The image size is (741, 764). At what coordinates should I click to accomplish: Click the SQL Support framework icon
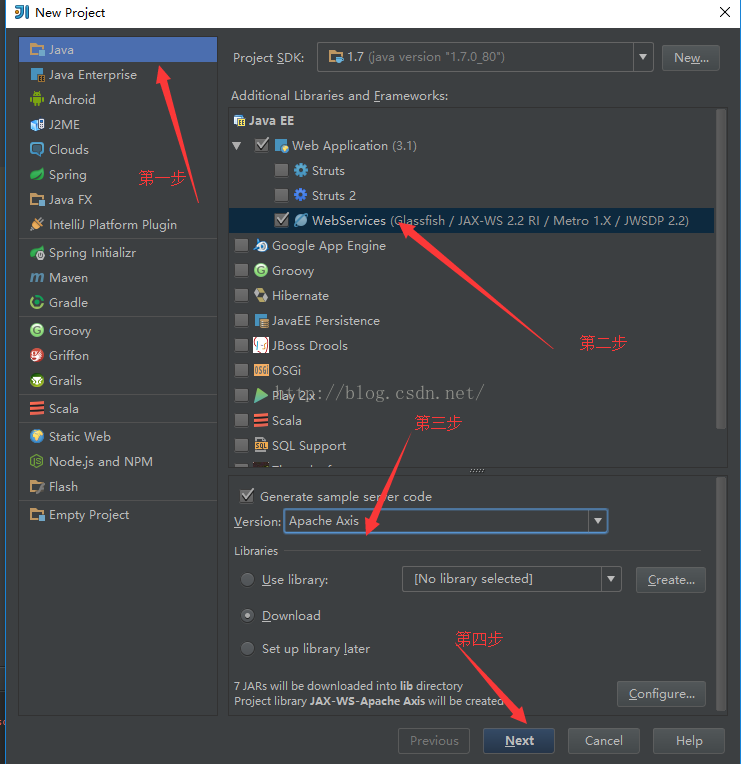click(261, 445)
